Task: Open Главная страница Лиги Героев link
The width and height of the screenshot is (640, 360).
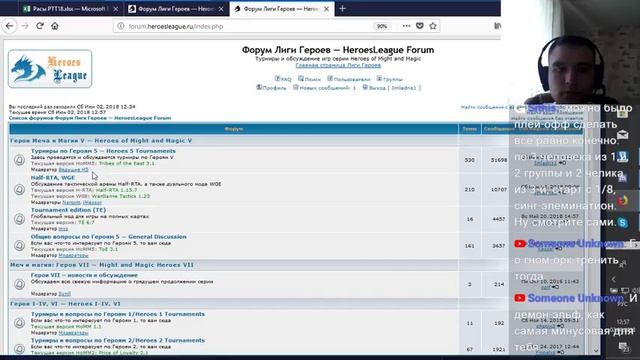Action: coord(338,65)
